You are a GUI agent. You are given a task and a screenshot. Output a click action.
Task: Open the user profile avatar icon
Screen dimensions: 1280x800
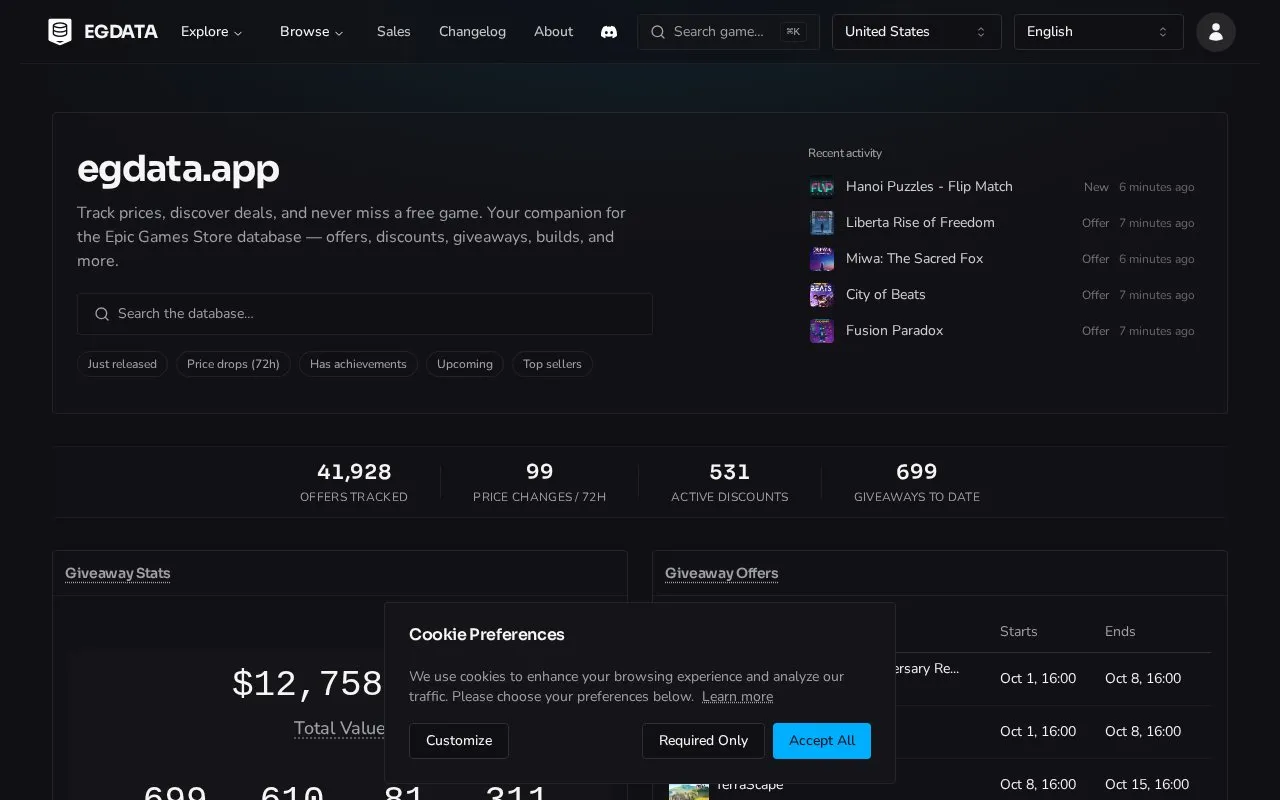tap(1216, 32)
